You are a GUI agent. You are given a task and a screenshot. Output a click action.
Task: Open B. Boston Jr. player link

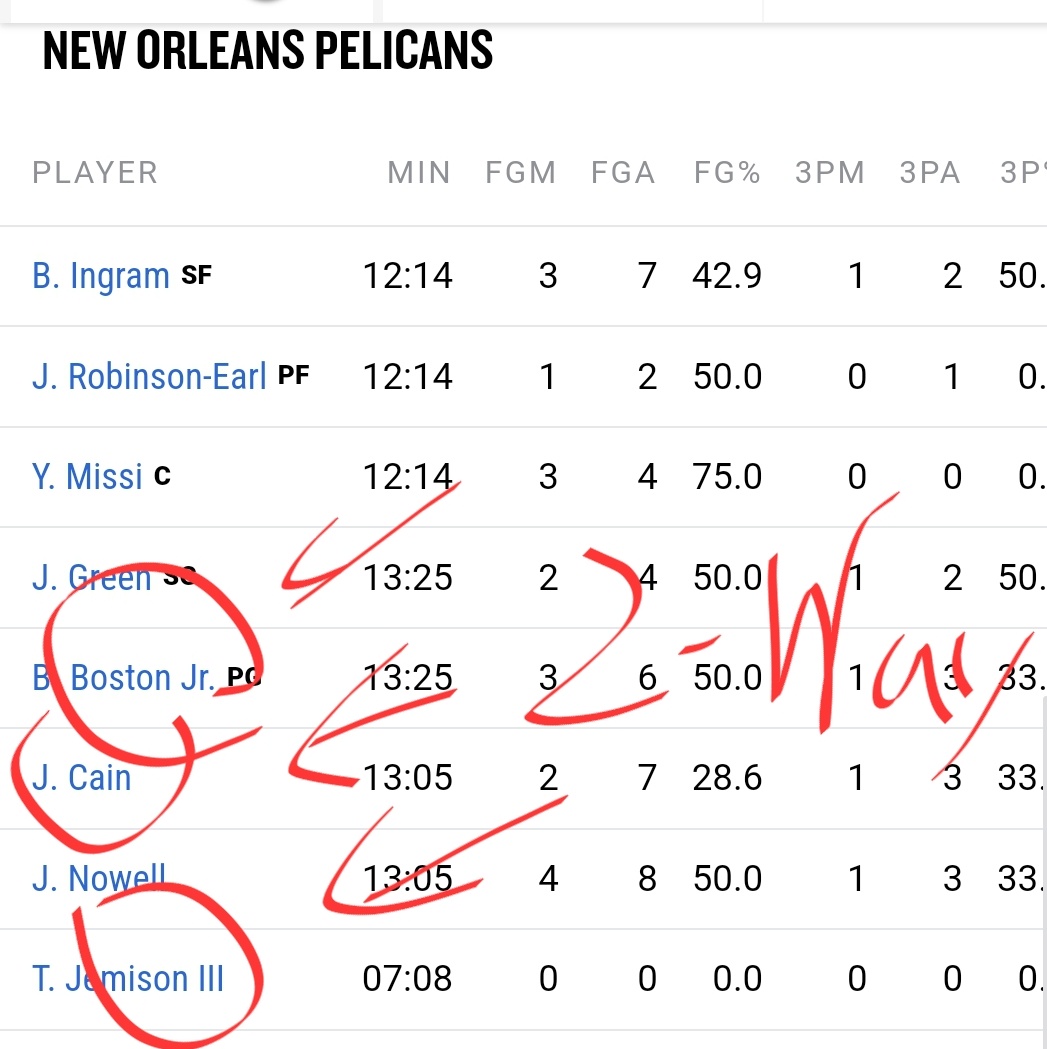point(123,678)
